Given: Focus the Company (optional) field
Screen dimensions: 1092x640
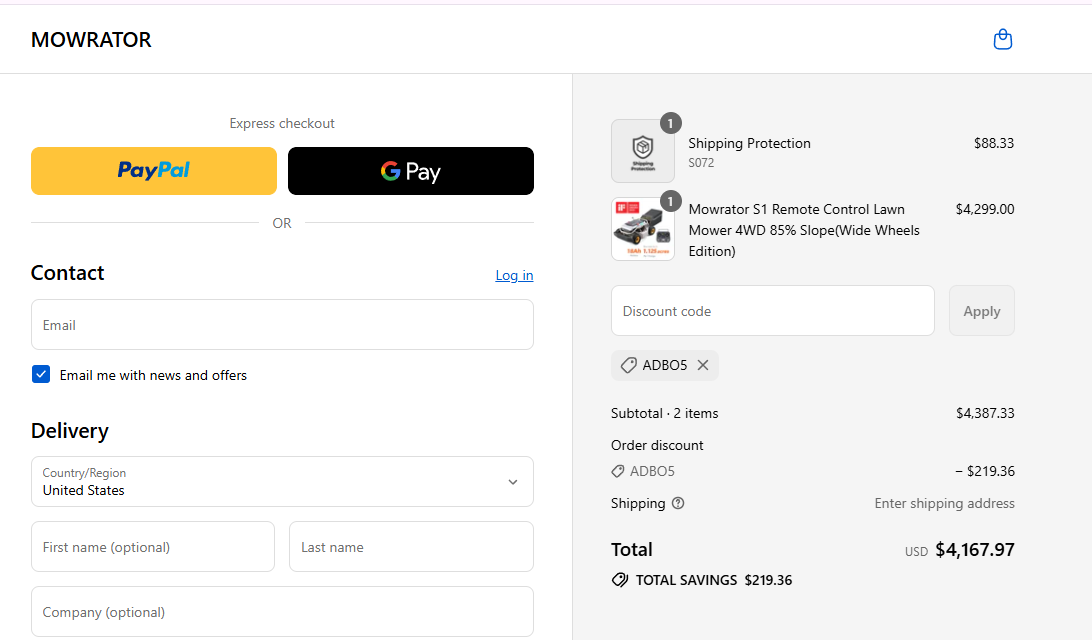Looking at the screenshot, I should [x=282, y=611].
